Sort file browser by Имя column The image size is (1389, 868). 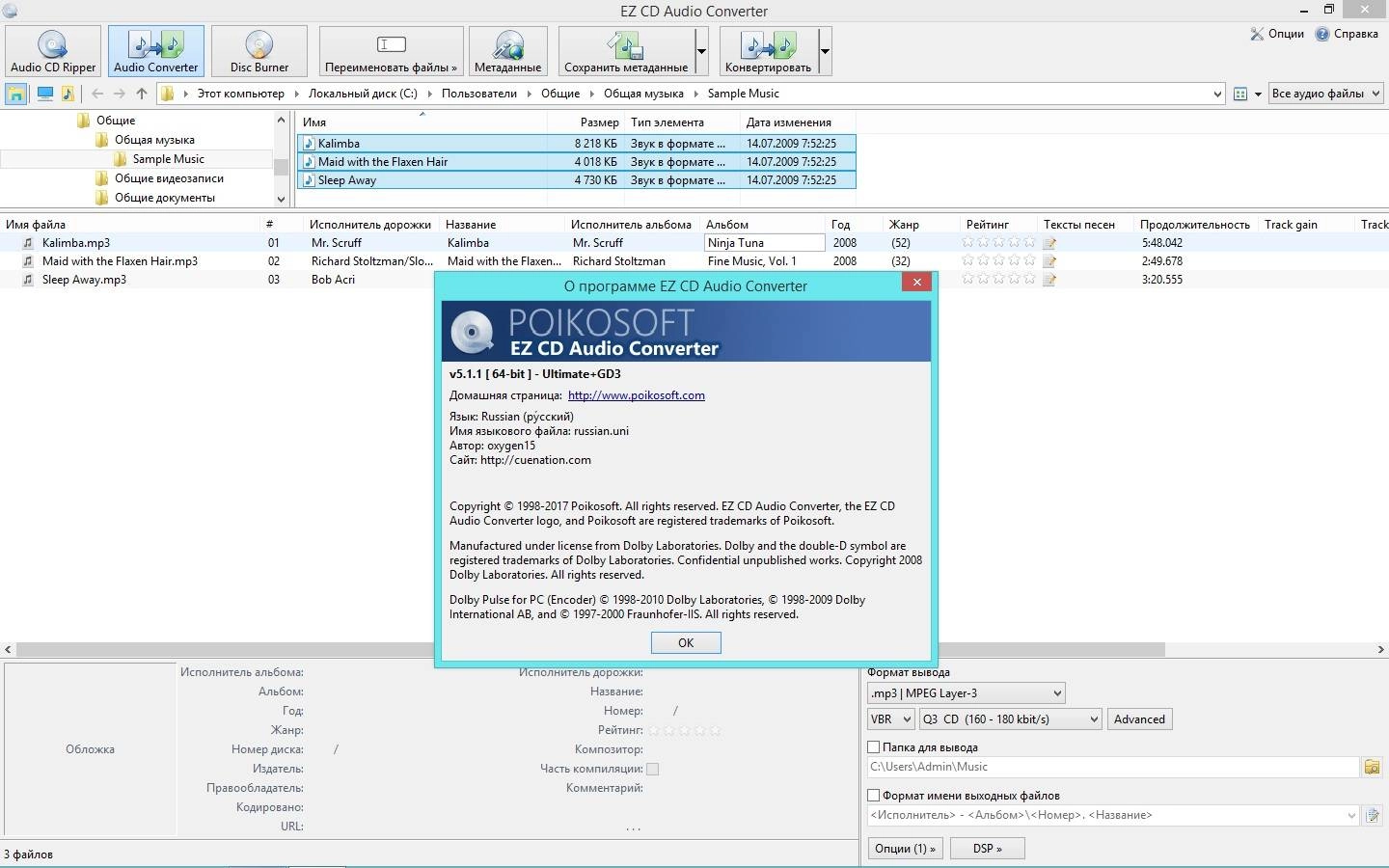422,122
